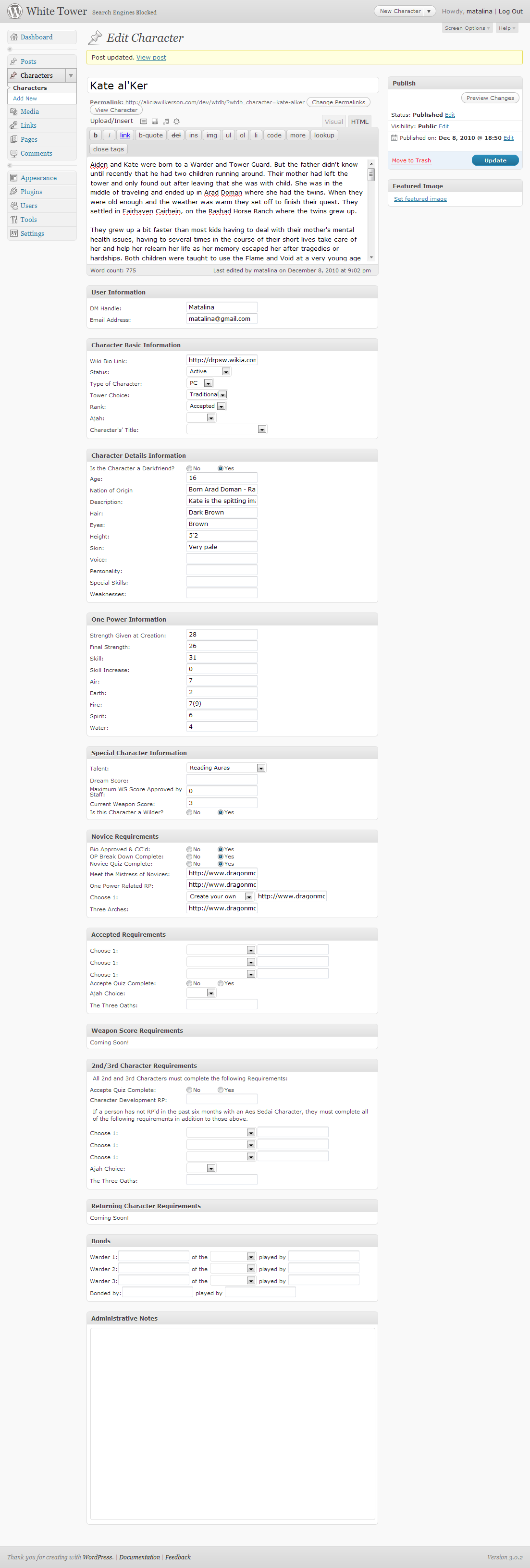Click the Log Out link
The height and width of the screenshot is (1568, 530).
tap(510, 11)
